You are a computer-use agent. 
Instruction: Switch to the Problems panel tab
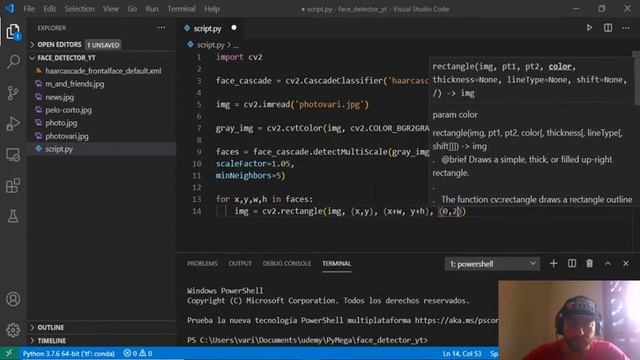pyautogui.click(x=202, y=264)
